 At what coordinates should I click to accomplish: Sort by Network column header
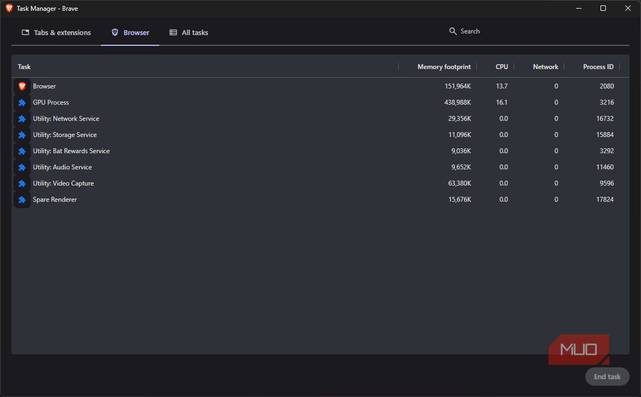tap(545, 67)
